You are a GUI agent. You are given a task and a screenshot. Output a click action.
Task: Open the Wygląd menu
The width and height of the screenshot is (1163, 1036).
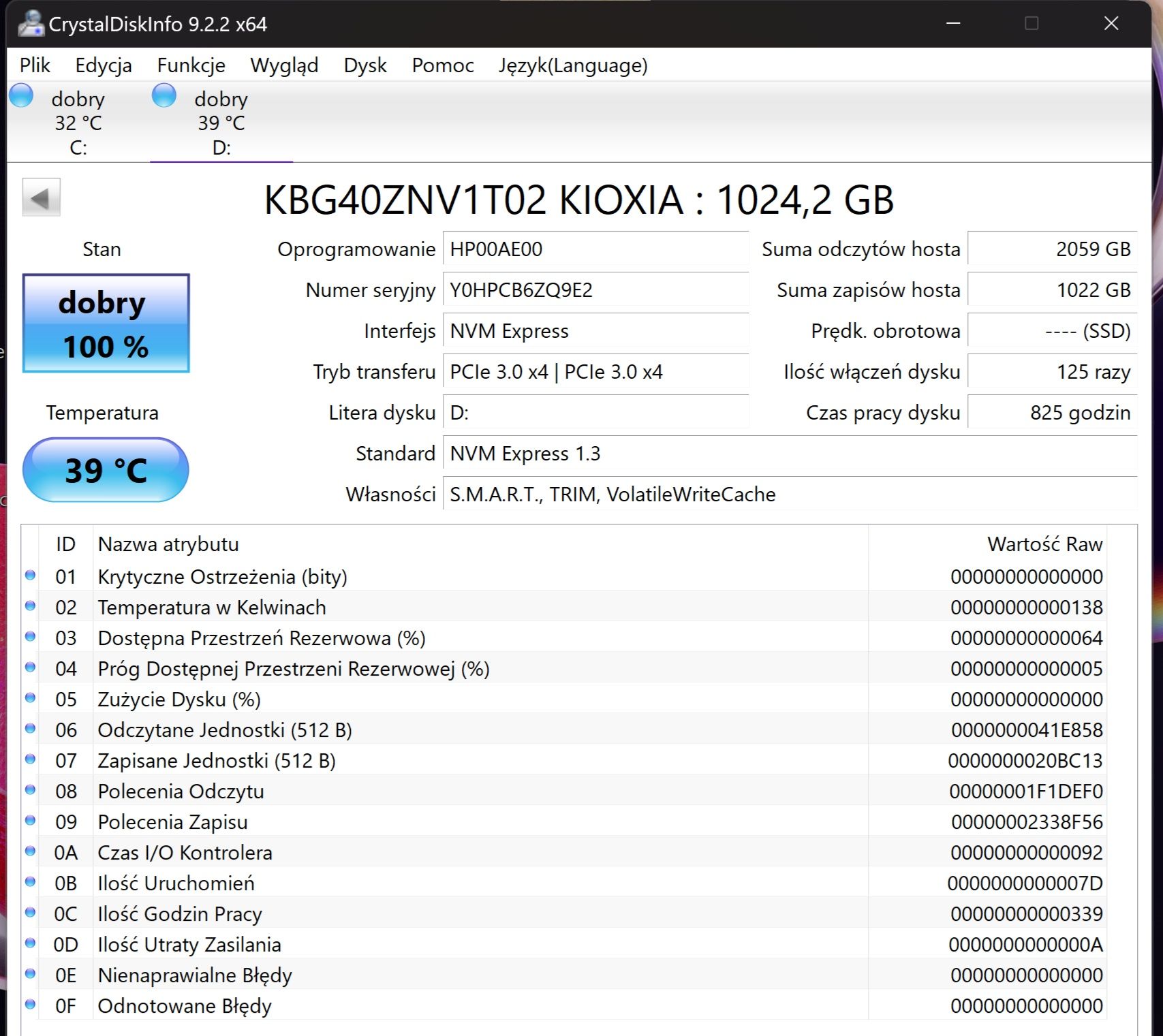click(x=284, y=65)
